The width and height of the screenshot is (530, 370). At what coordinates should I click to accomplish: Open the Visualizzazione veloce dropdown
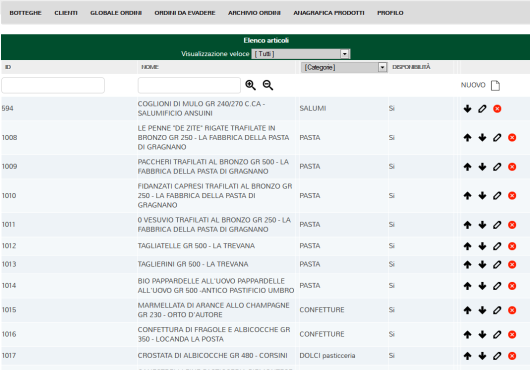301,54
